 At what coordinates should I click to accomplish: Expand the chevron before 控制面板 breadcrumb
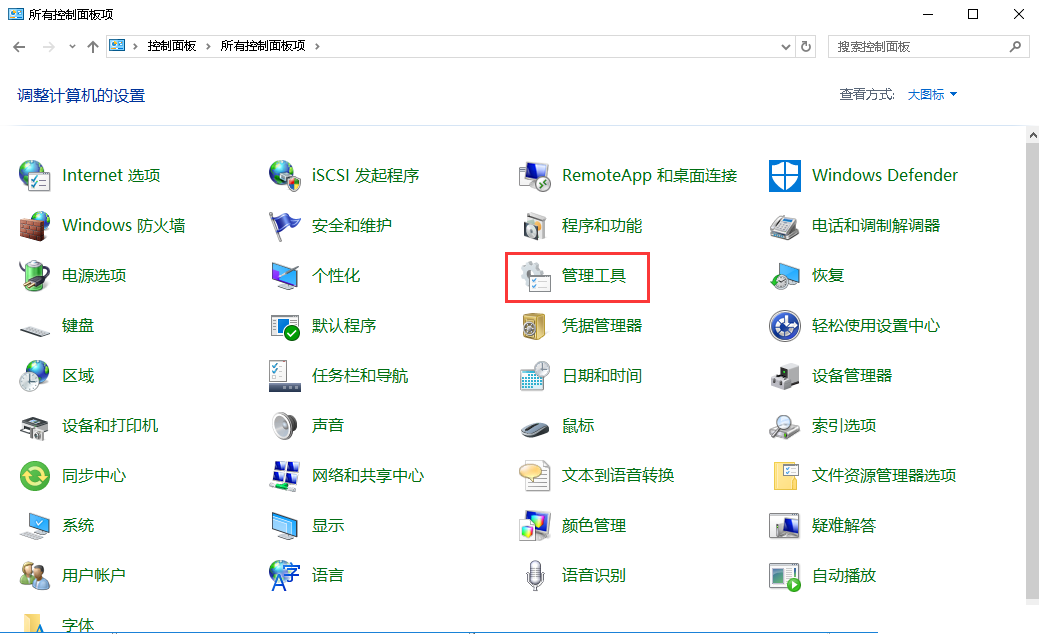[136, 46]
